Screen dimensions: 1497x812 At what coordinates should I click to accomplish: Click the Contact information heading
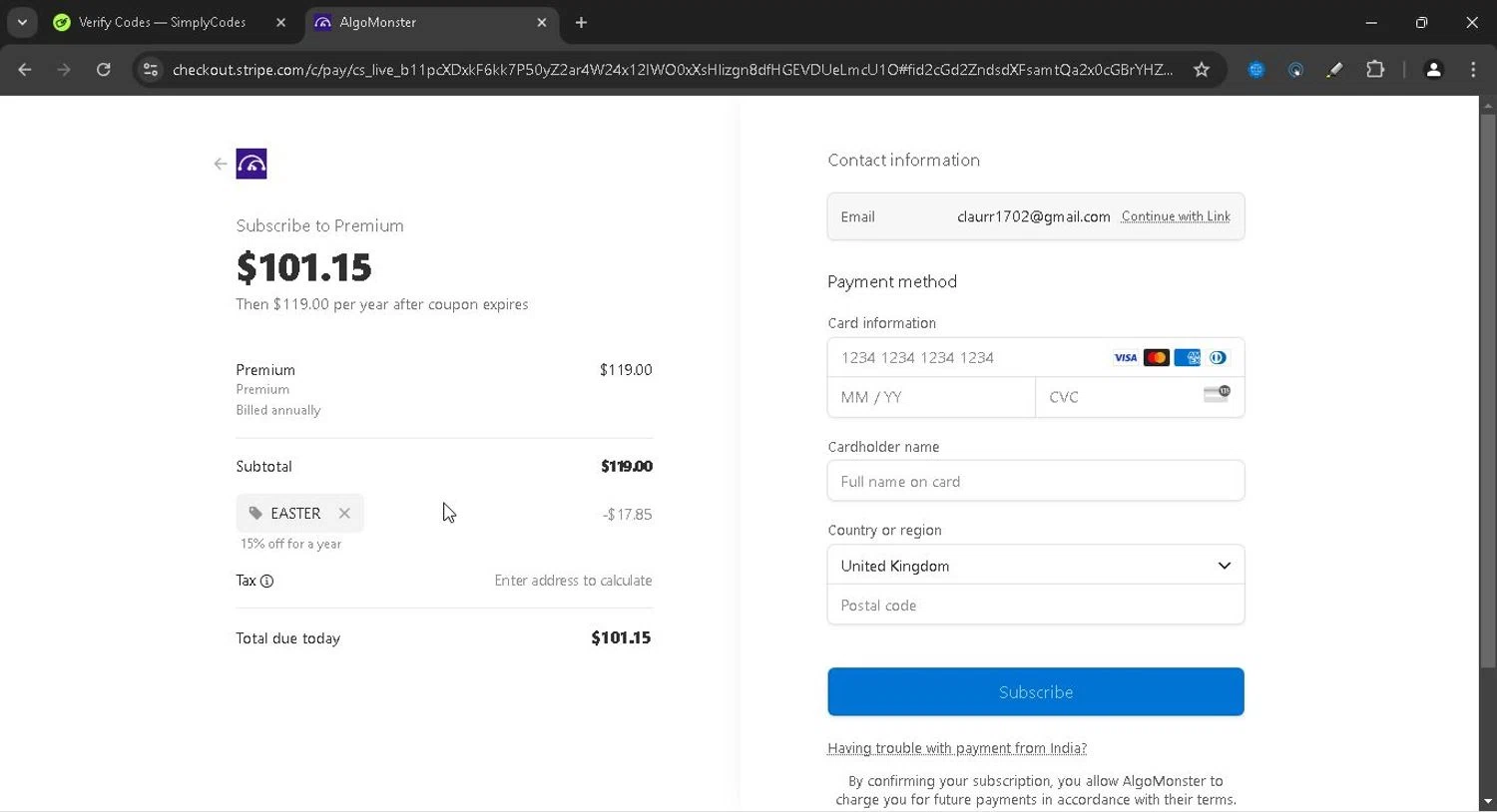(903, 161)
